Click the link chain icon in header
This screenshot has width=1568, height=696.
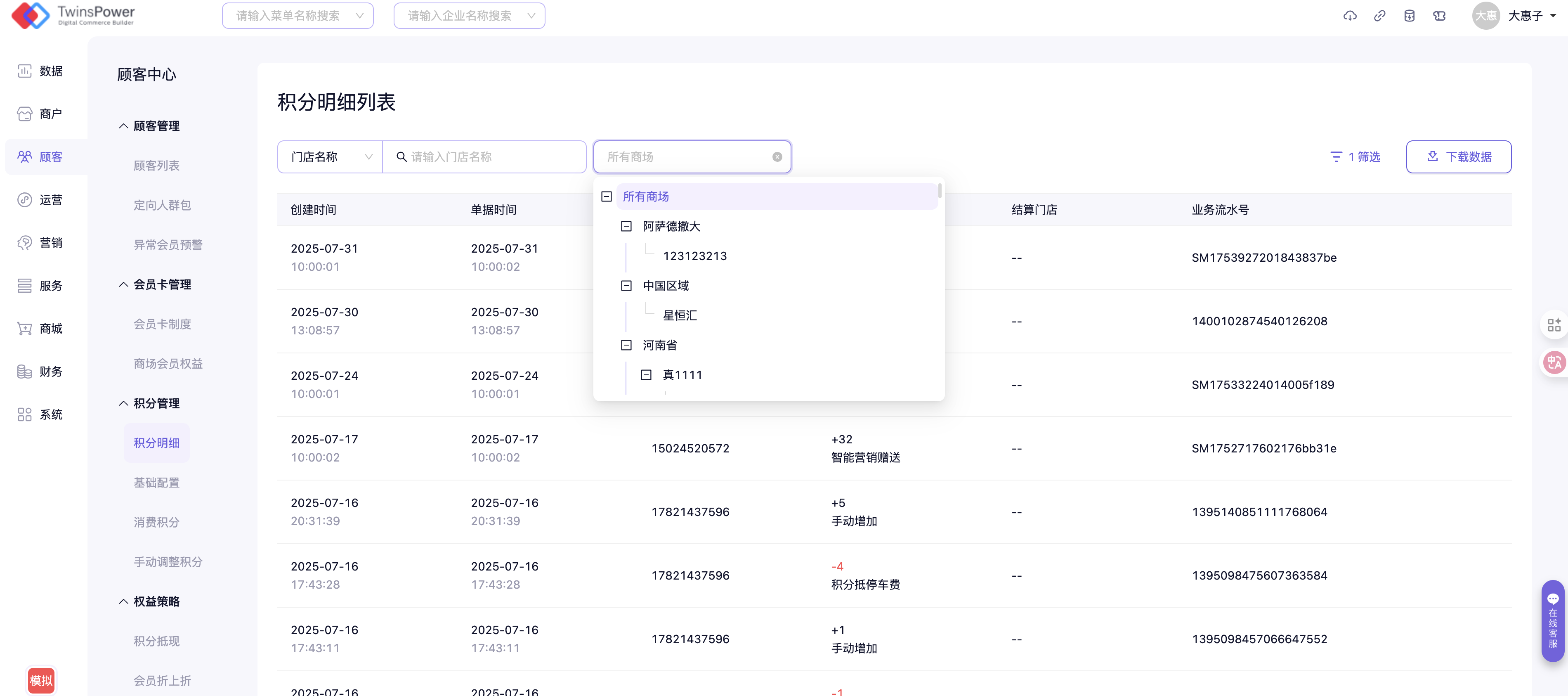click(x=1379, y=16)
